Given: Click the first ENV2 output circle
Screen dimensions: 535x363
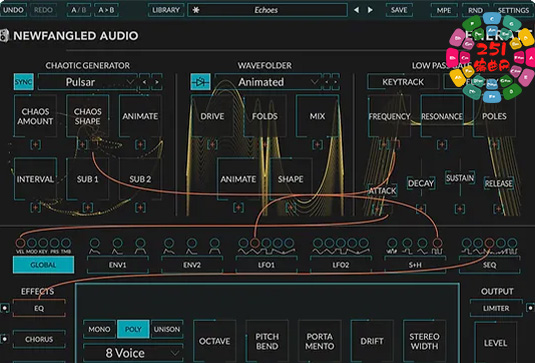Looking at the screenshot, I should (x=169, y=243).
